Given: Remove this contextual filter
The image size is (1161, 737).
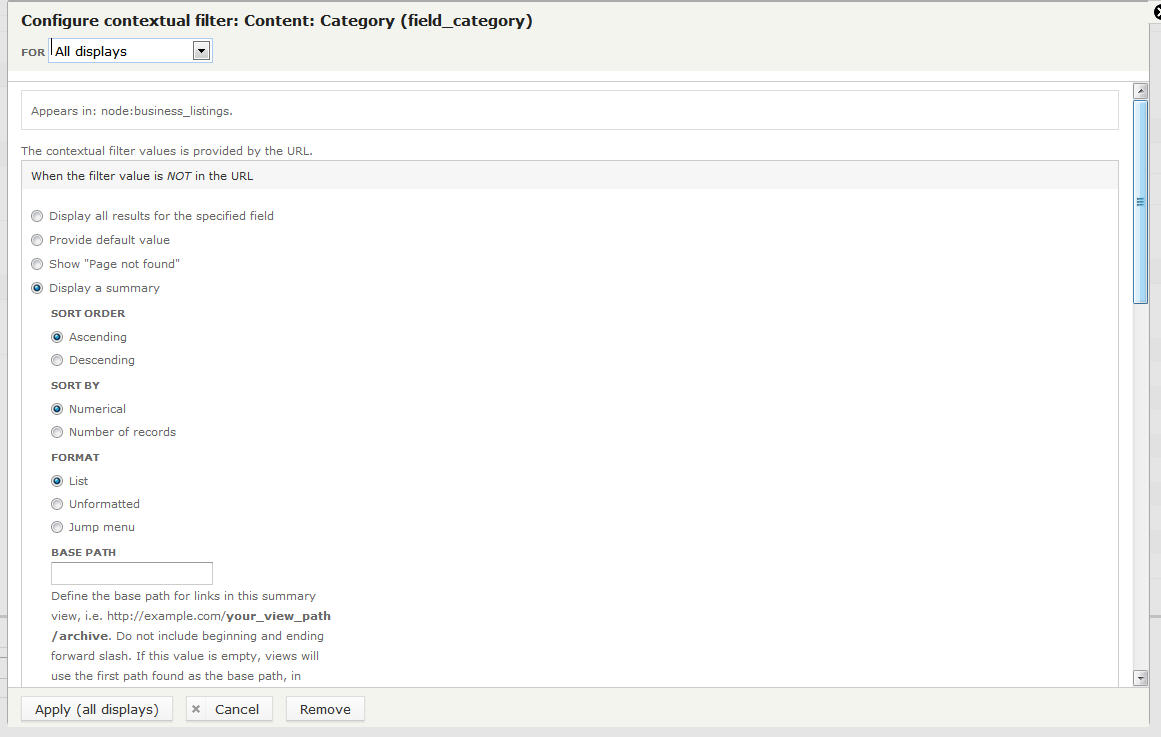Looking at the screenshot, I should (324, 708).
